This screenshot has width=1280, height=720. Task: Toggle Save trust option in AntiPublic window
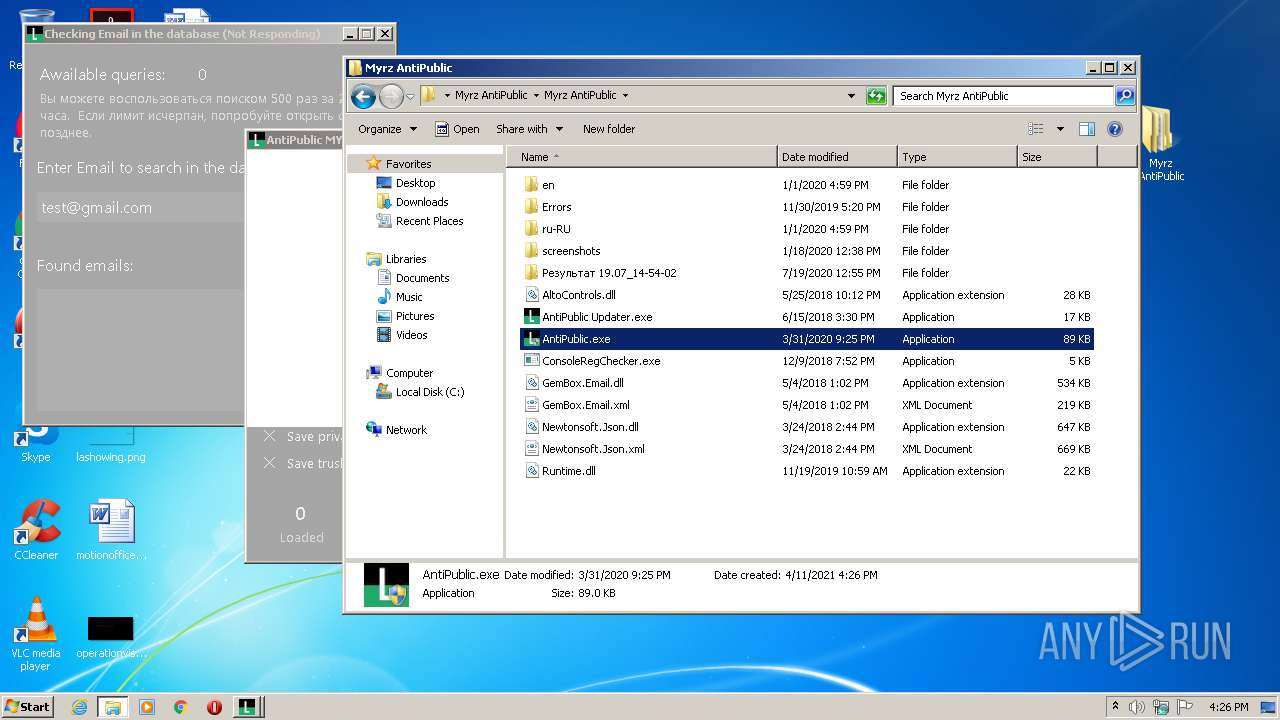tap(270, 463)
